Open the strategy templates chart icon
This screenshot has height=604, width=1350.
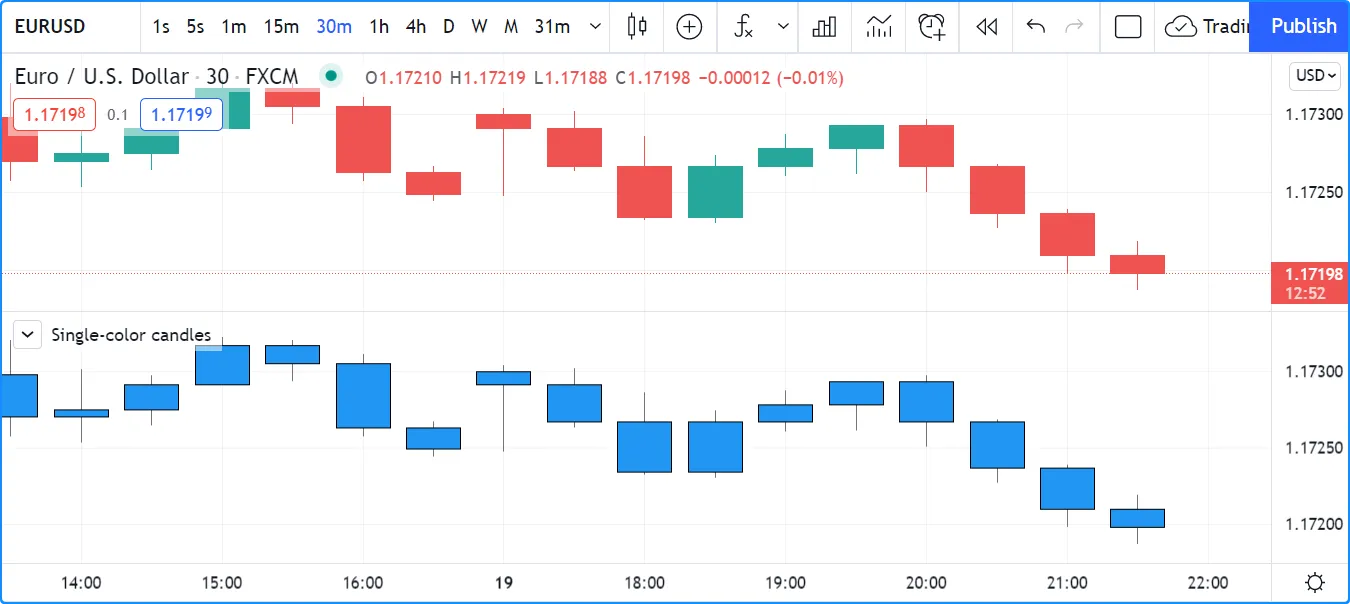(878, 27)
